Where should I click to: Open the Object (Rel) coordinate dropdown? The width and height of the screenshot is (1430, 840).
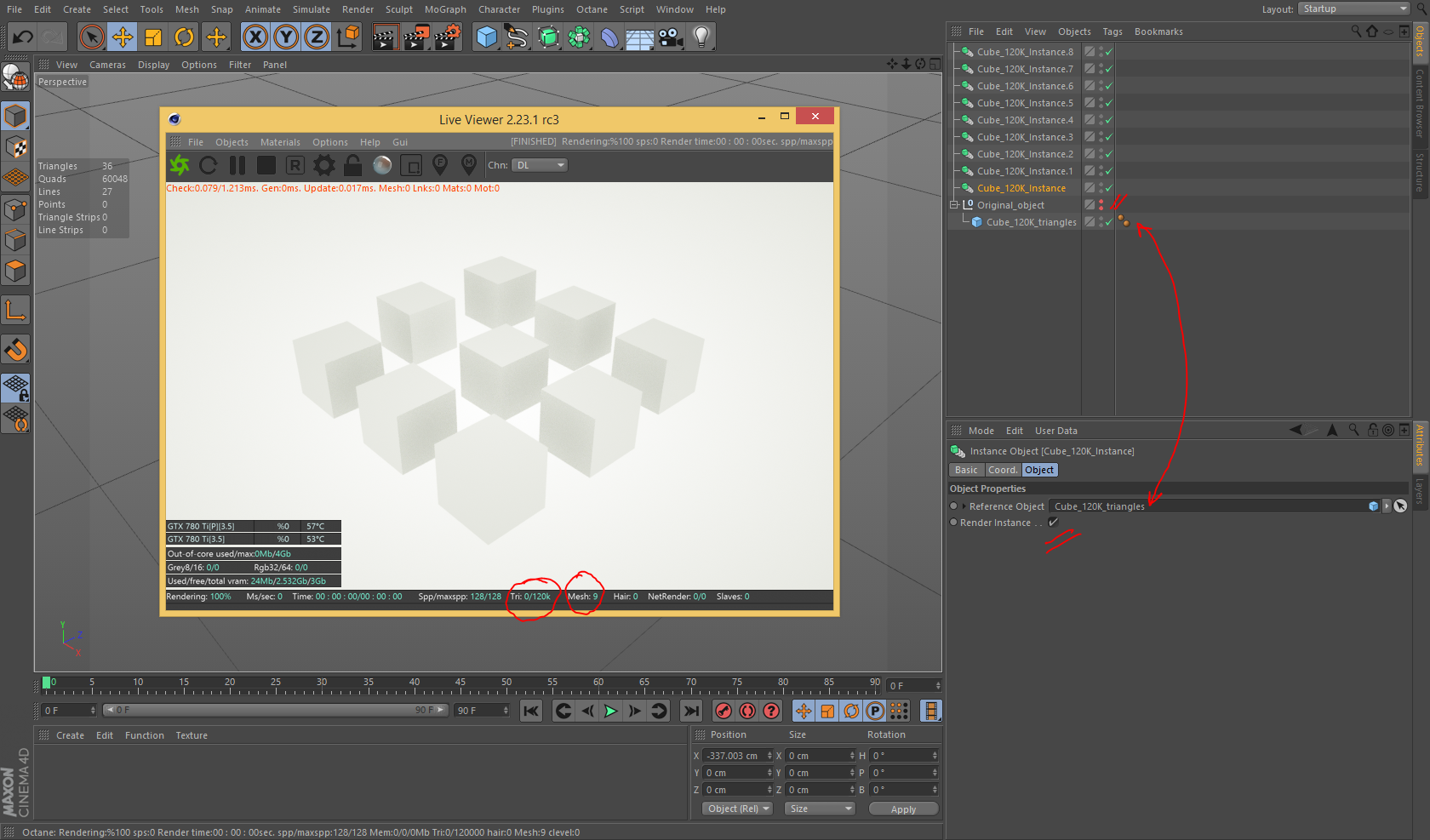[x=737, y=809]
